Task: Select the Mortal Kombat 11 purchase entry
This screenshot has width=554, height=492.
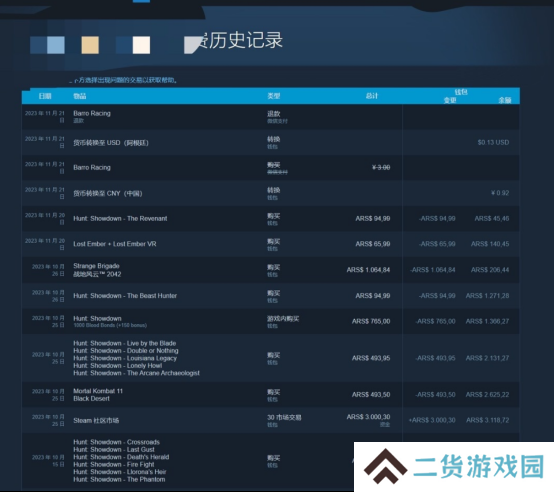Action: (271, 395)
